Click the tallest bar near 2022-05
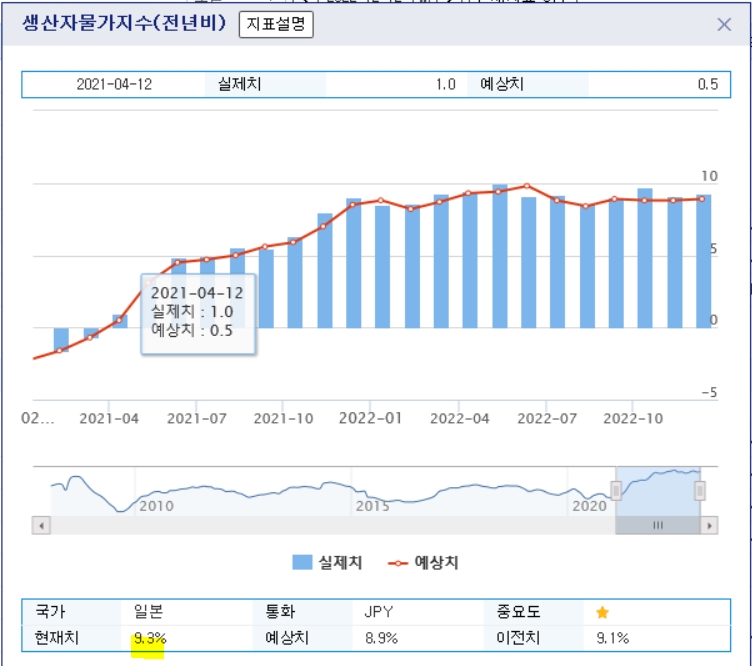 point(500,256)
